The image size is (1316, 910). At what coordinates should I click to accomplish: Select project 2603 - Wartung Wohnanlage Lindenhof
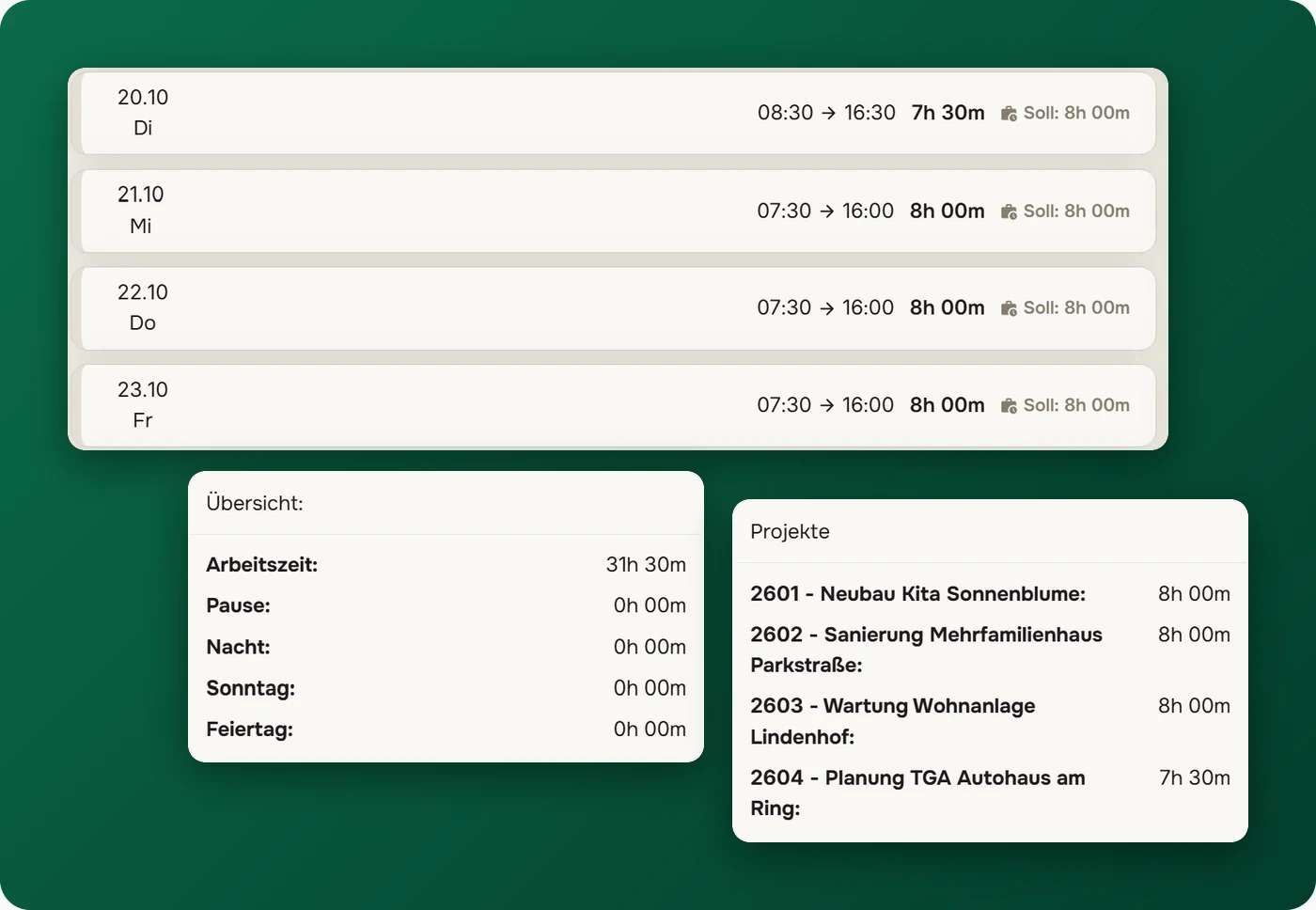892,721
